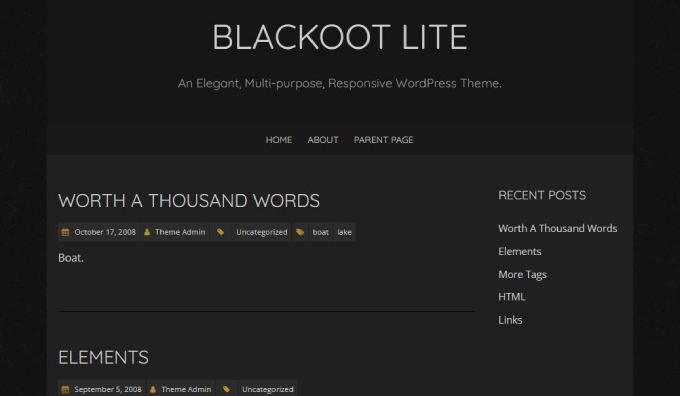Viewport: 680px width, 396px height.
Task: Open the About page from navigation
Action: (x=323, y=140)
